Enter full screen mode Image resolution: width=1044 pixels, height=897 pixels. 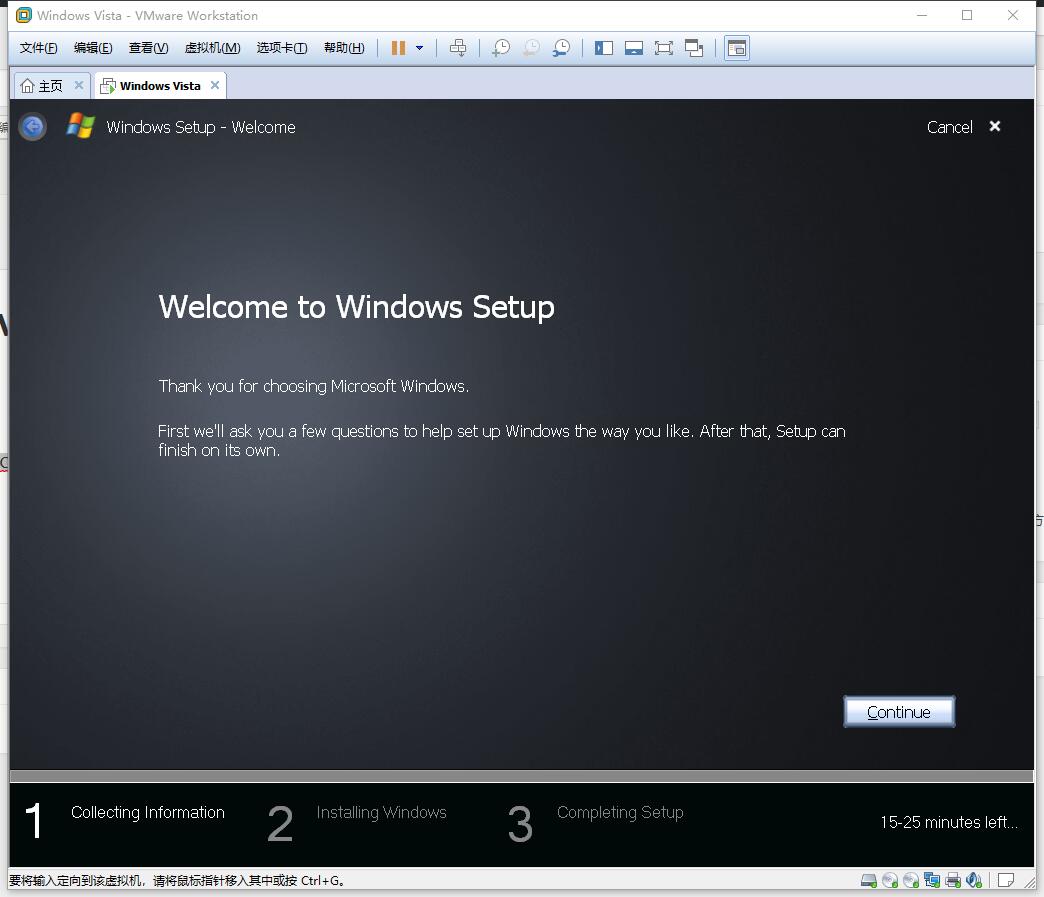point(664,48)
